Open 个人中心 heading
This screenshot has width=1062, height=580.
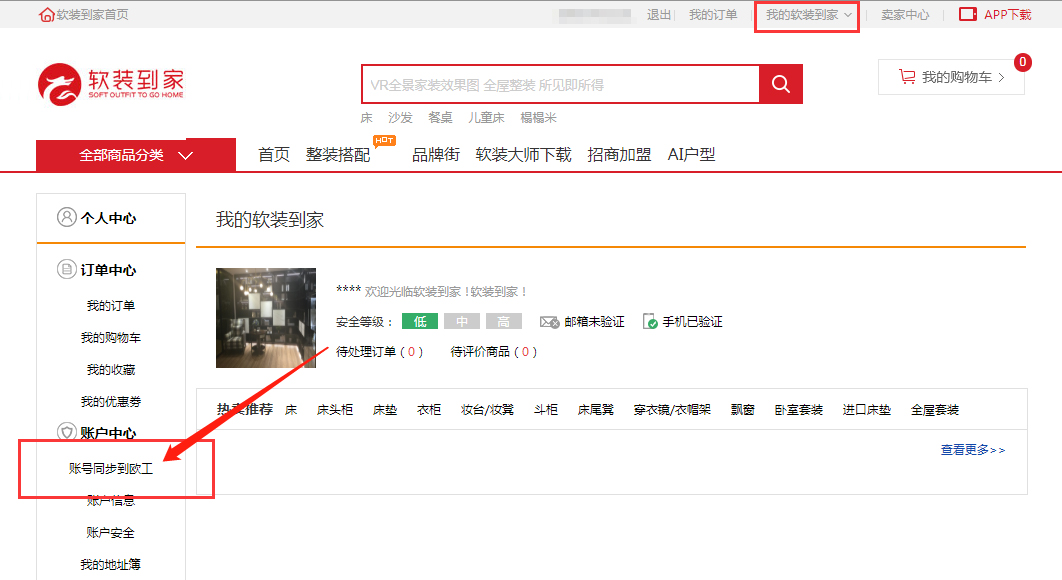pyautogui.click(x=108, y=218)
